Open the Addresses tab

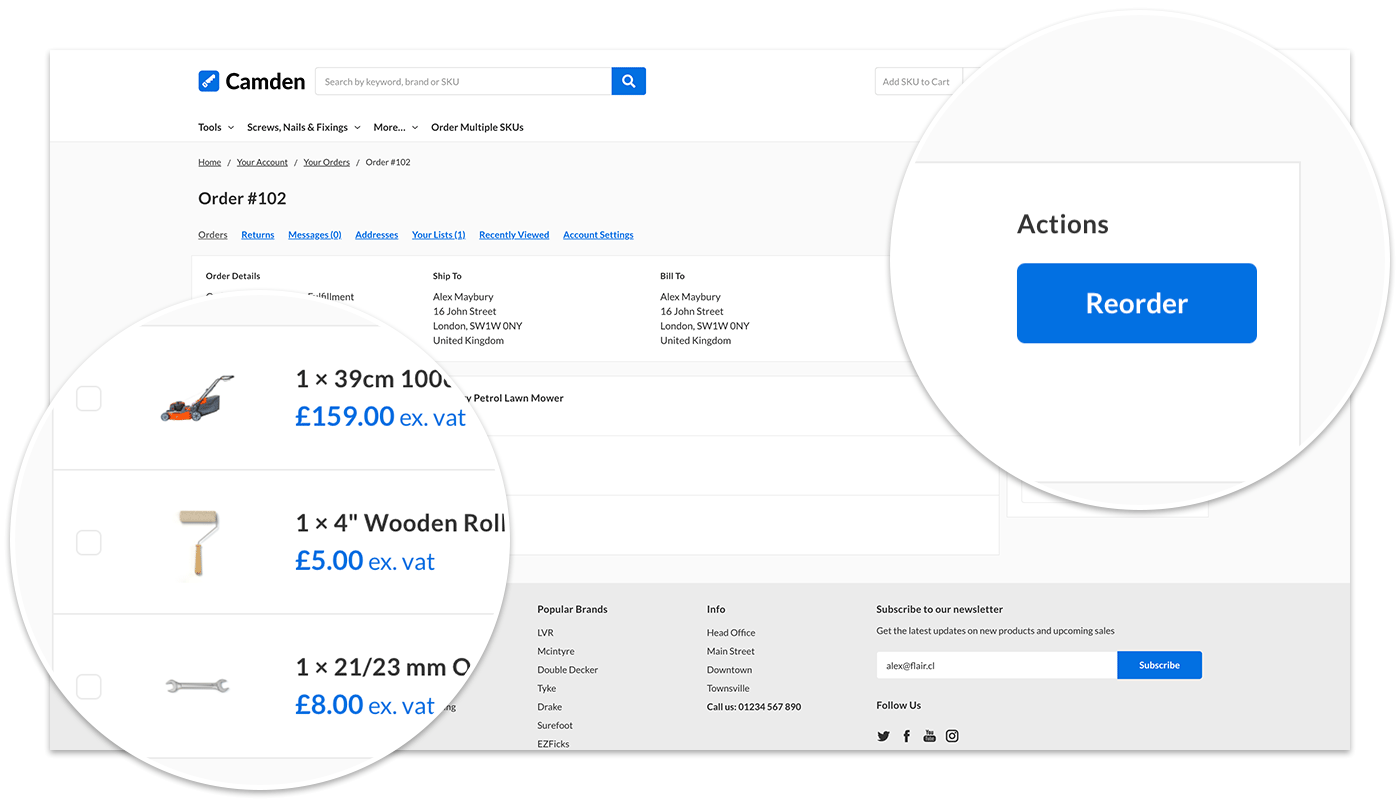377,235
